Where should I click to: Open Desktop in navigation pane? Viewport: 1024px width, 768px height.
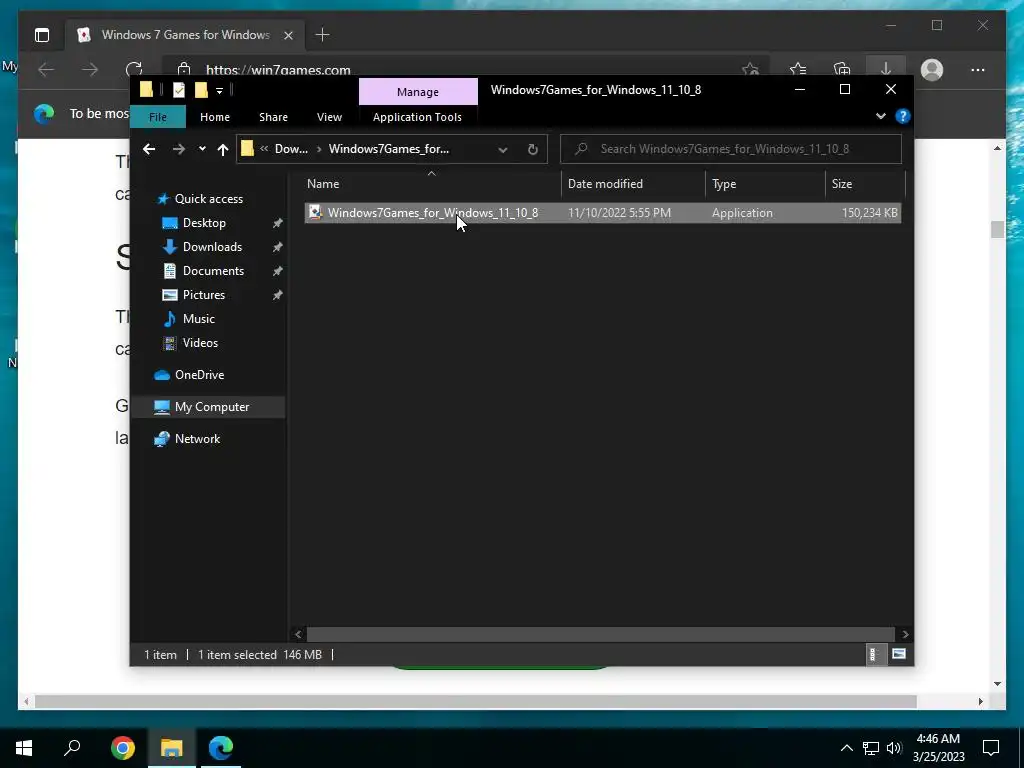(204, 223)
